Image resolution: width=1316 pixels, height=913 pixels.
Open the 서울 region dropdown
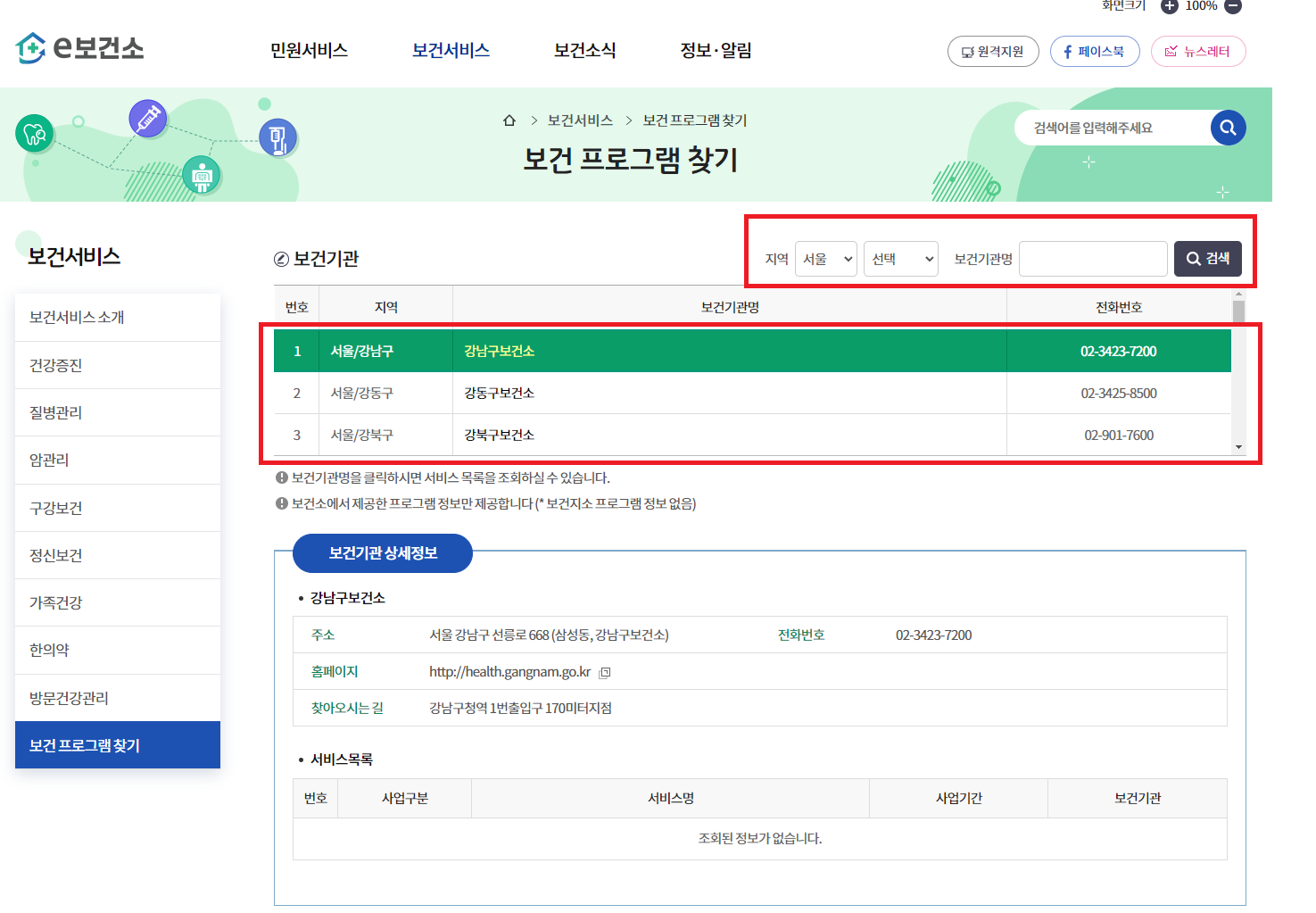pos(825,259)
